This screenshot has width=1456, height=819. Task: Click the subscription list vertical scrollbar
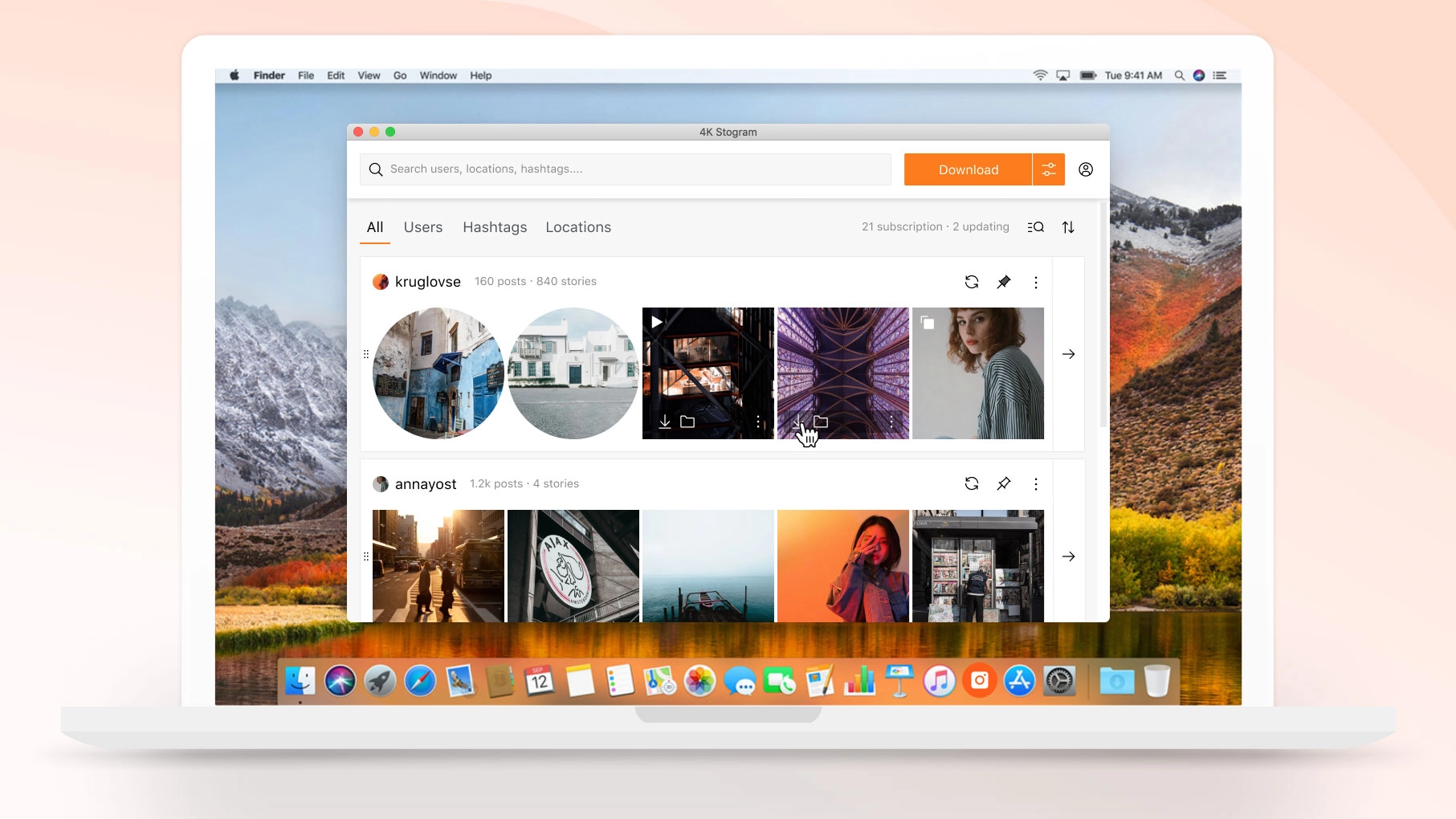tap(1103, 315)
